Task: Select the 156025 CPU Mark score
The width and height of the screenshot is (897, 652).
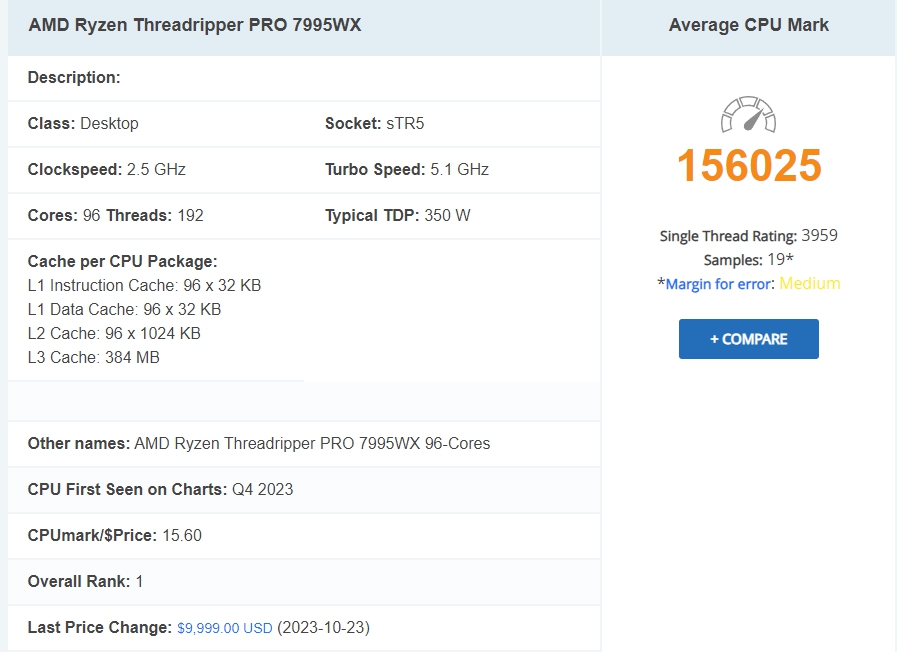Action: pyautogui.click(x=749, y=165)
